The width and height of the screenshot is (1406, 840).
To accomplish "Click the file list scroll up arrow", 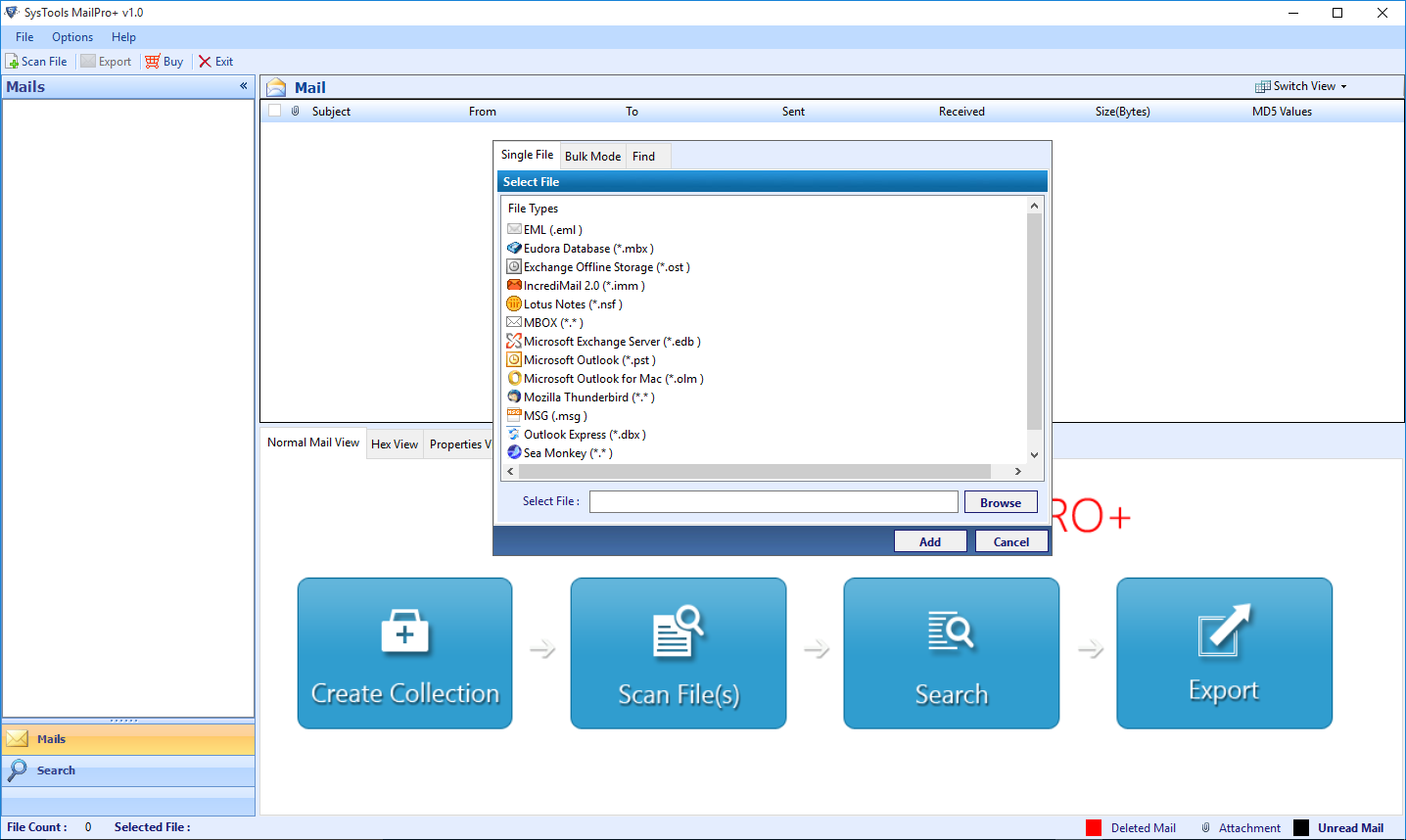I will click(1034, 206).
